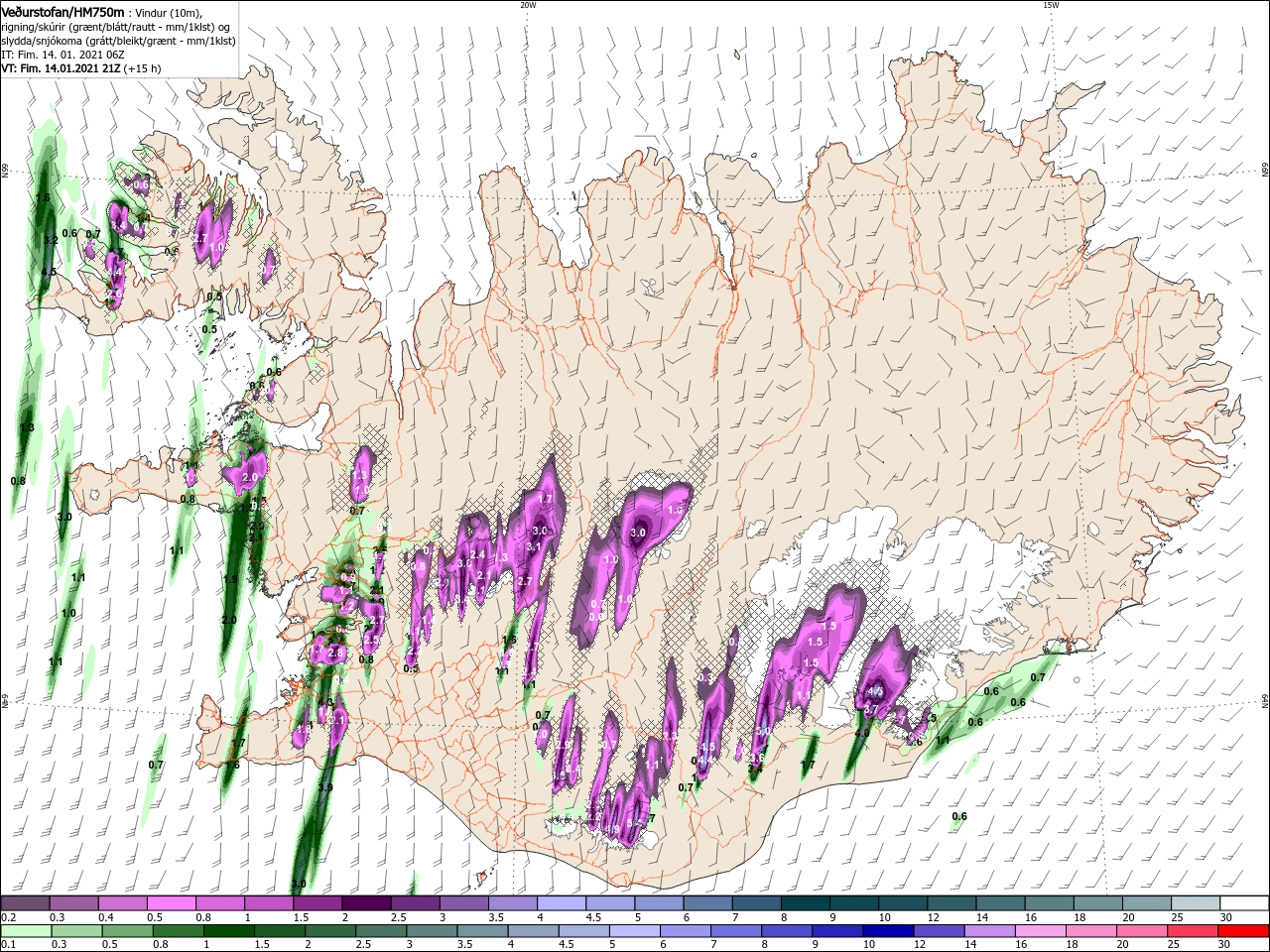
Task: Select the mauve swatch above the 0.2 label
Action: (x=25, y=903)
